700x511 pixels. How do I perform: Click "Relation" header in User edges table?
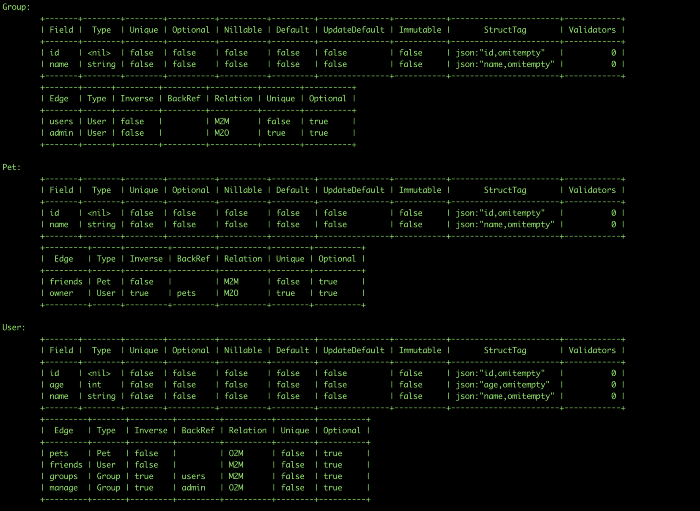point(246,431)
